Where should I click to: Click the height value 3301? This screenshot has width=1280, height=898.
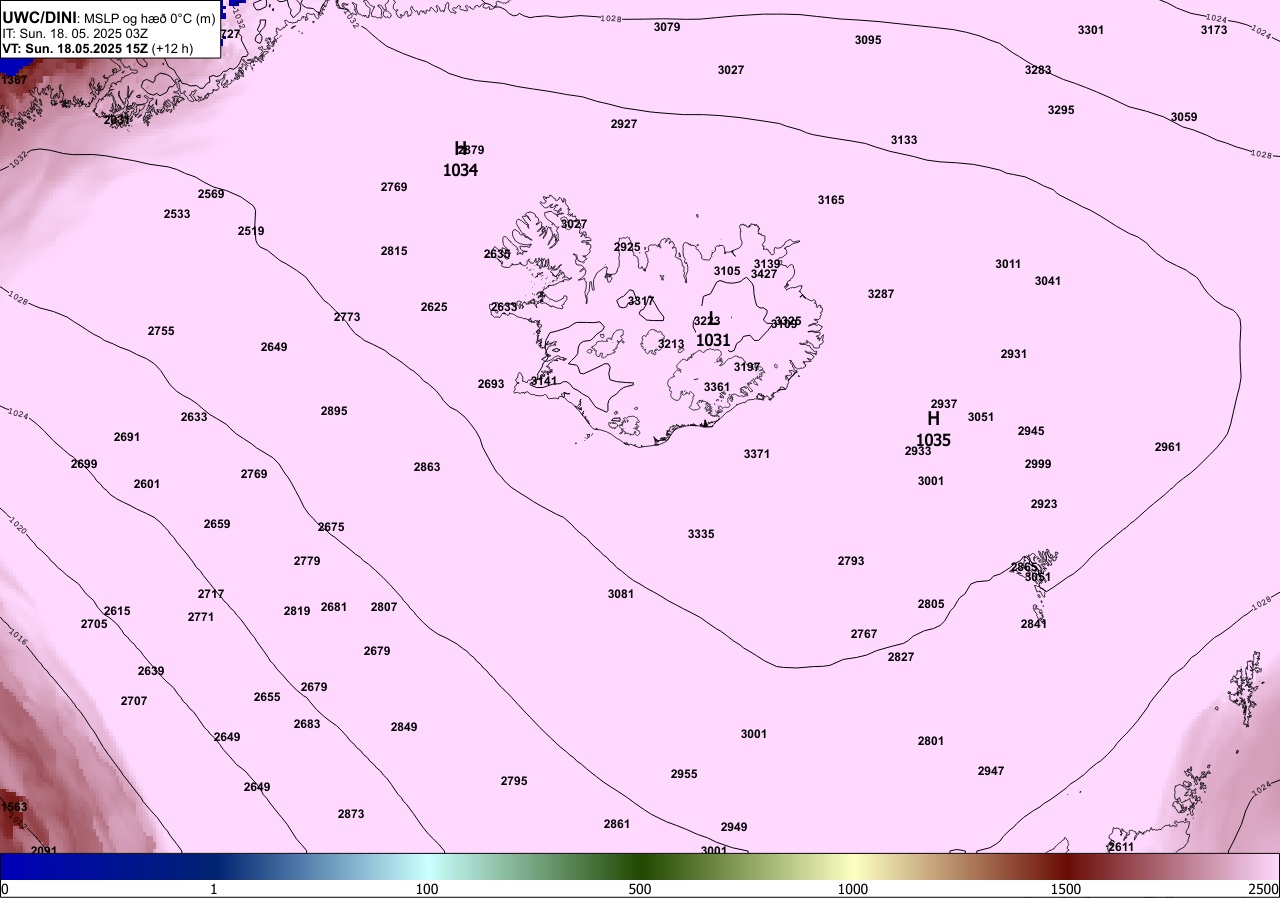(1091, 30)
